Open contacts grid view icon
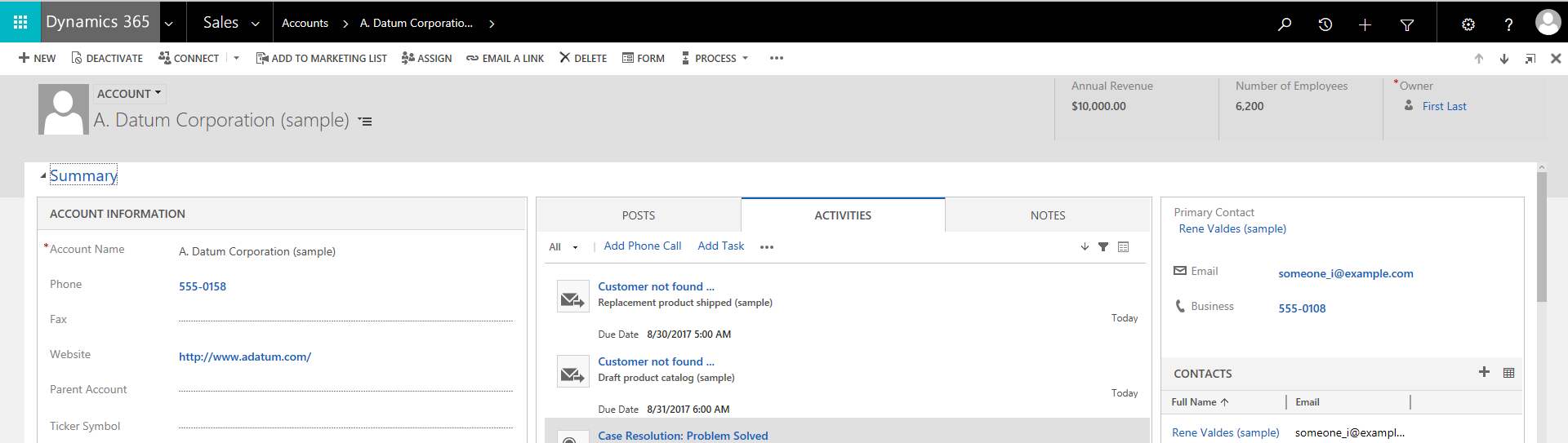The height and width of the screenshot is (443, 1568). 1508,373
